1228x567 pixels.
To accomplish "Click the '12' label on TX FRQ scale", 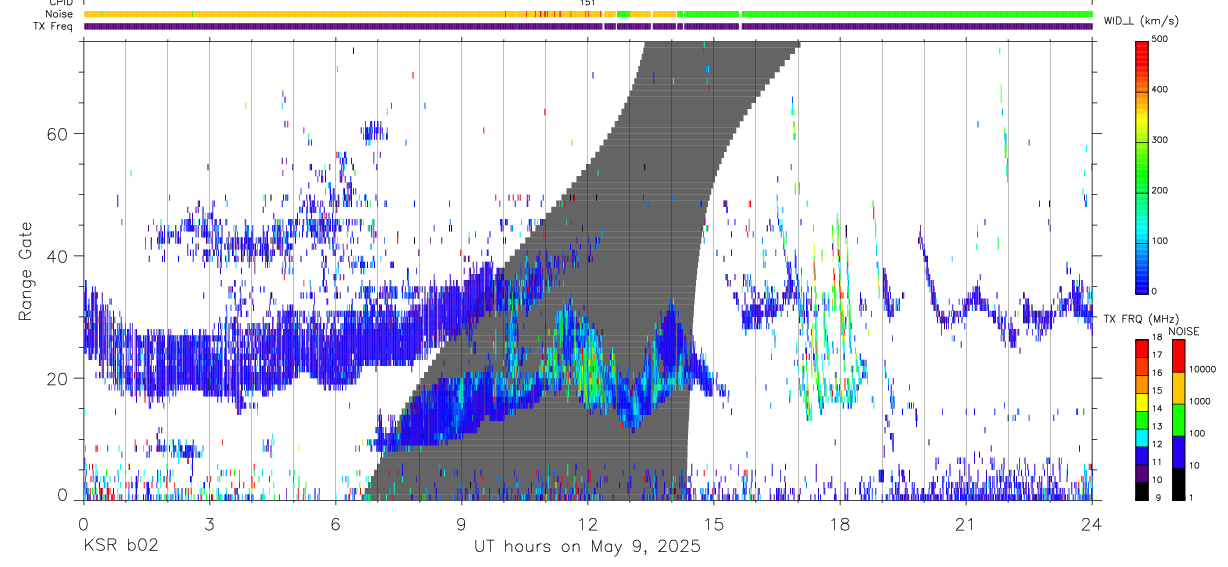I will tap(1156, 444).
